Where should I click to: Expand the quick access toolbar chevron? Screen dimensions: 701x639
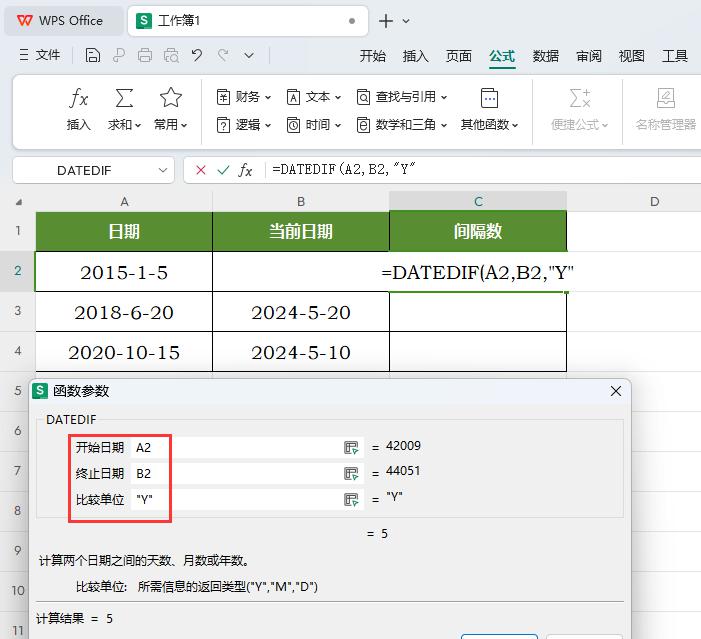249,56
